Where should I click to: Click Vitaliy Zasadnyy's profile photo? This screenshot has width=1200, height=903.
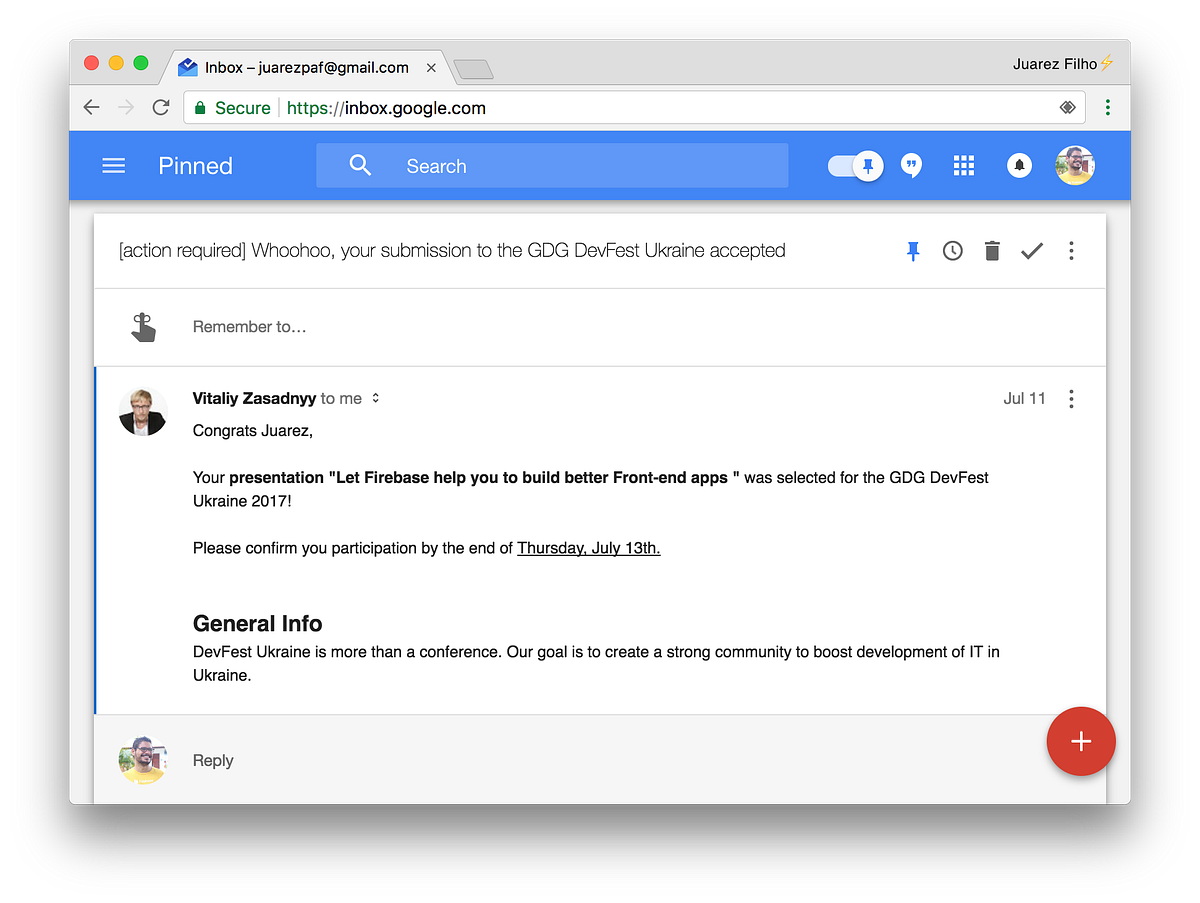coord(143,412)
